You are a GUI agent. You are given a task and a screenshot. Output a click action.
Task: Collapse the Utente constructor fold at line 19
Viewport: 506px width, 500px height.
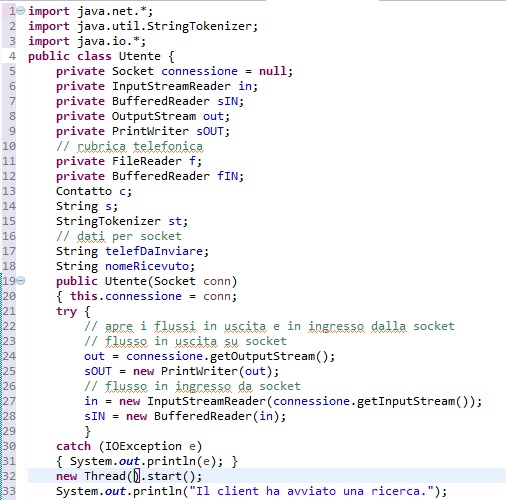click(21, 281)
